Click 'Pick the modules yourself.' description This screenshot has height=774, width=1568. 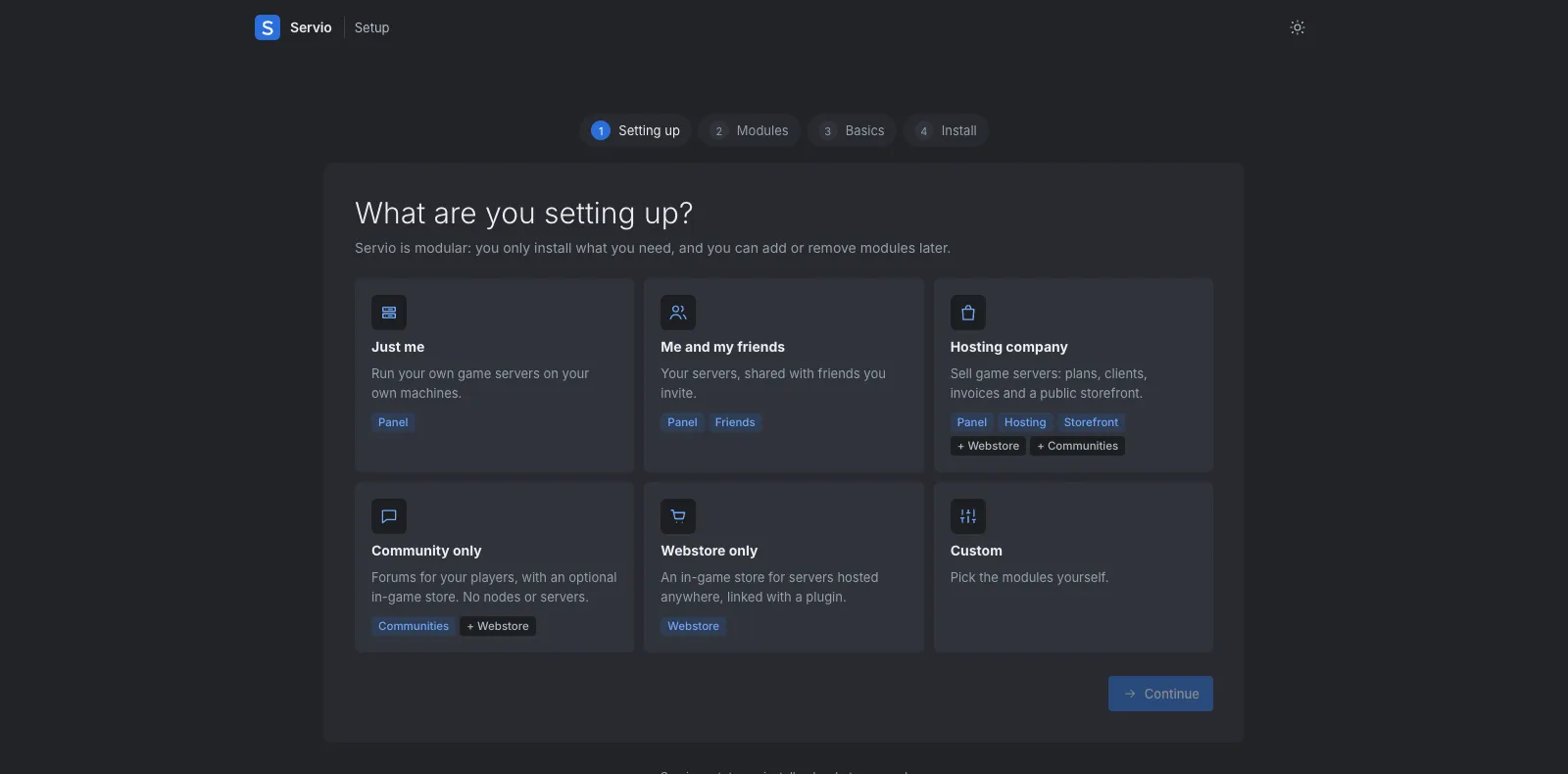coord(1030,577)
